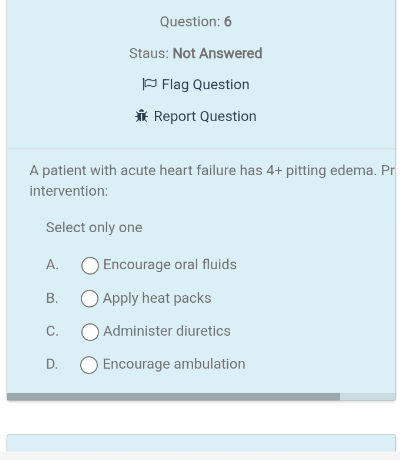Click the 'Apply heat packs' answer label
The image size is (400, 460).
pyautogui.click(x=157, y=298)
